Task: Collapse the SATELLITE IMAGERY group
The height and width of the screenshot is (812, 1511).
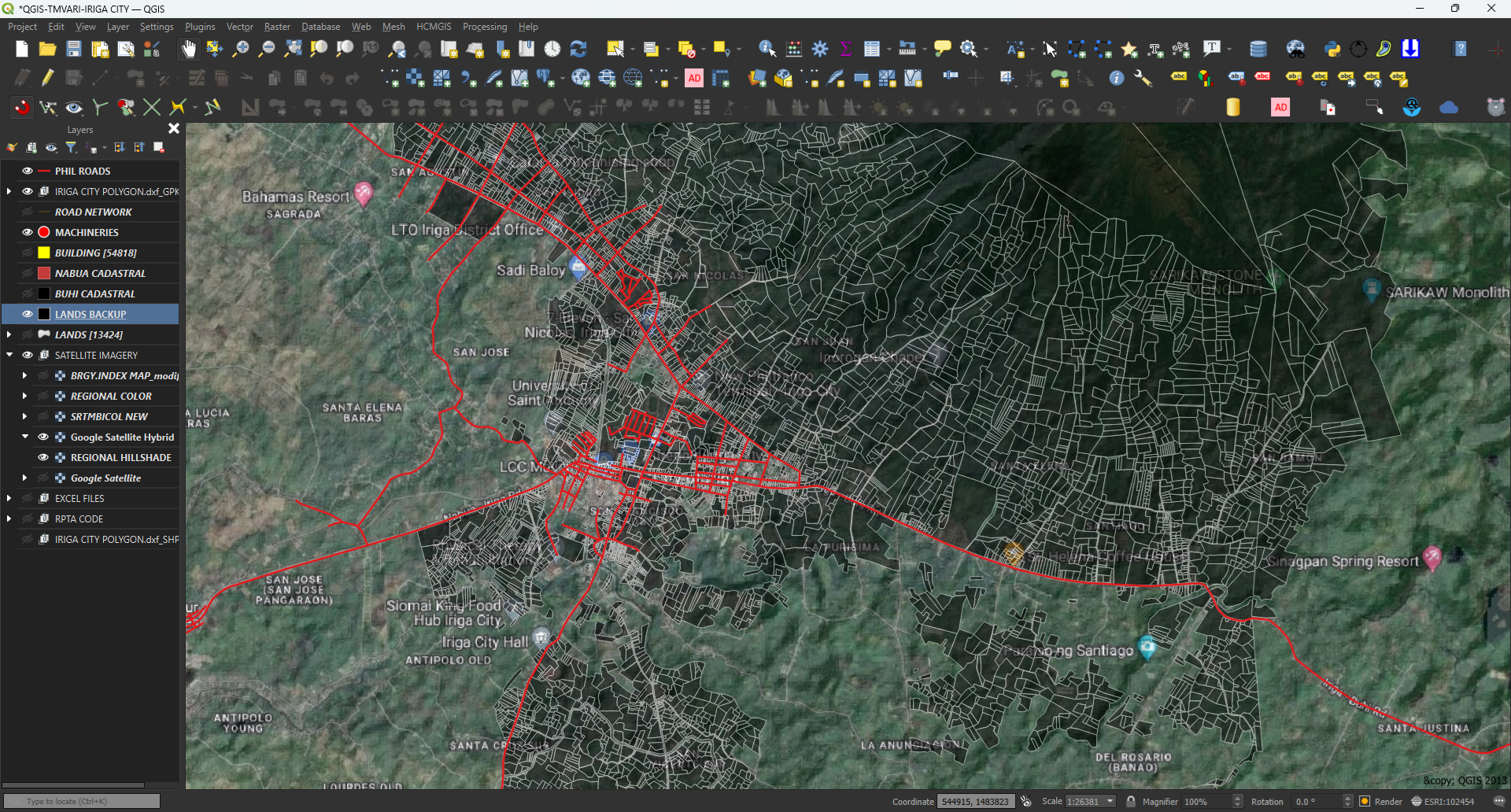Action: pos(9,355)
